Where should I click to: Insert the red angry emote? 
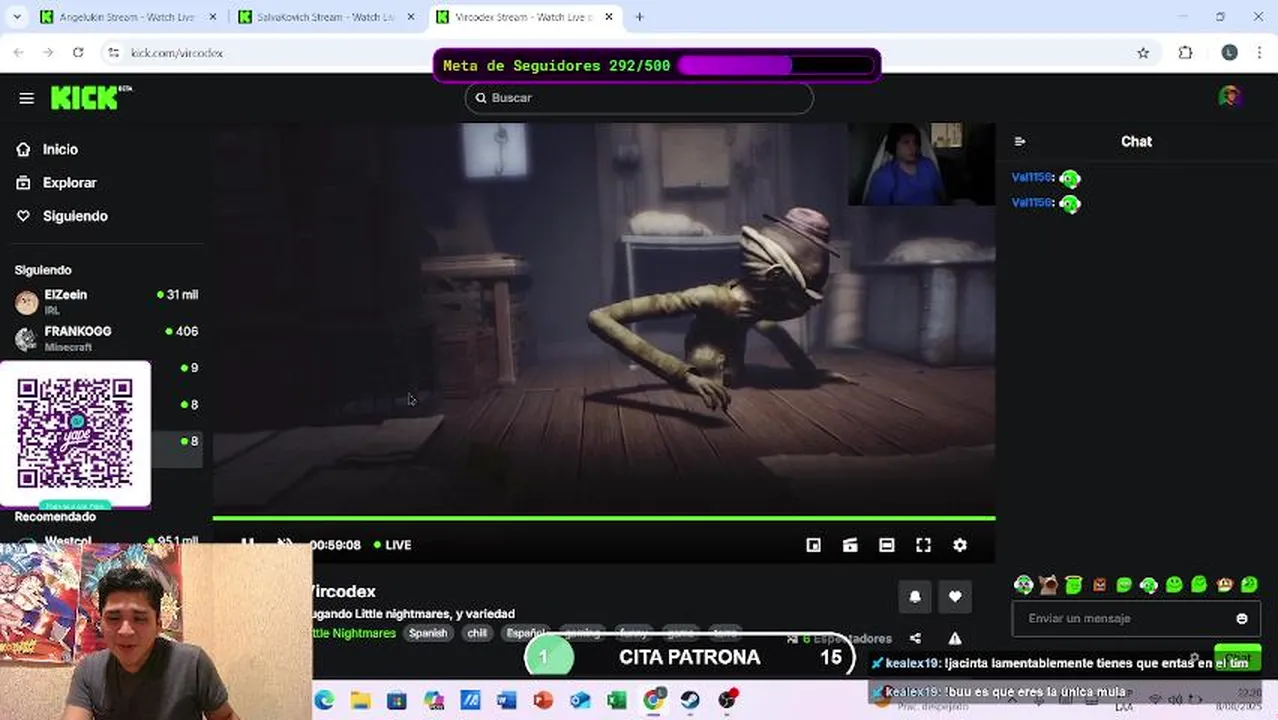[1099, 585]
